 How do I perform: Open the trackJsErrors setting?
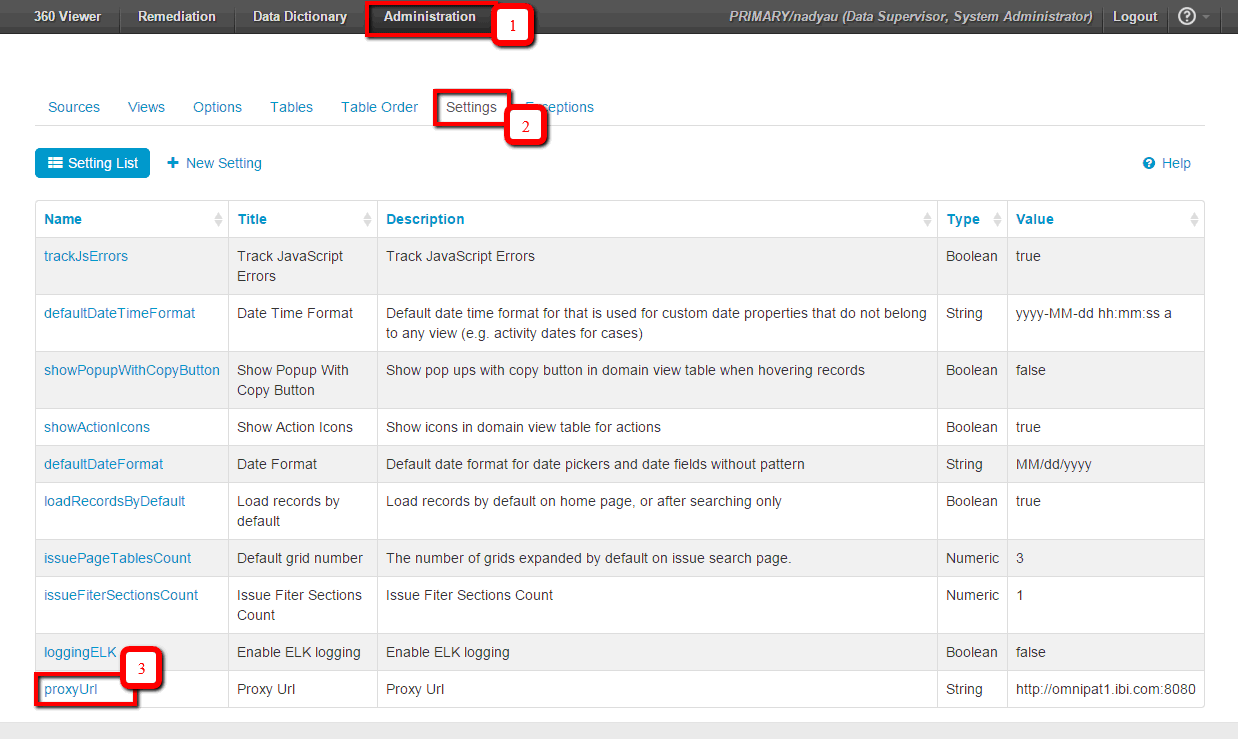pyautogui.click(x=86, y=256)
